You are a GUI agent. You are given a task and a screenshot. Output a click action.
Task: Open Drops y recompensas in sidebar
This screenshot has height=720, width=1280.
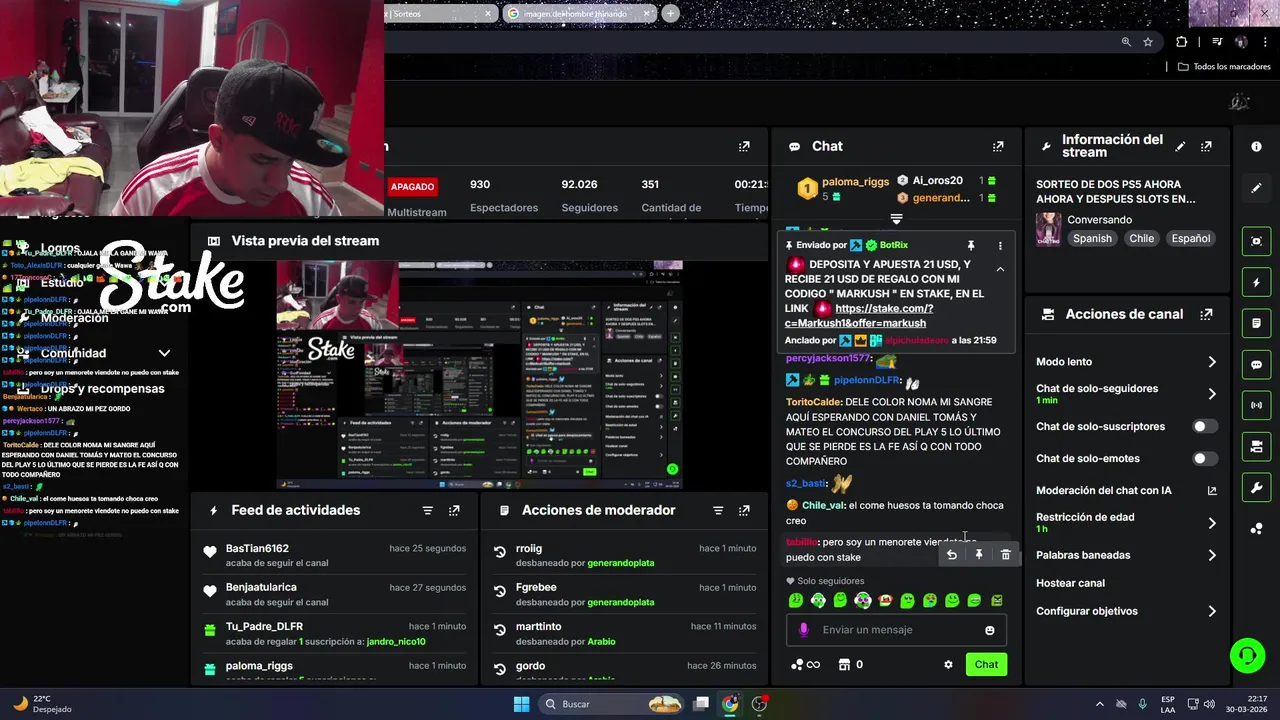pos(103,389)
